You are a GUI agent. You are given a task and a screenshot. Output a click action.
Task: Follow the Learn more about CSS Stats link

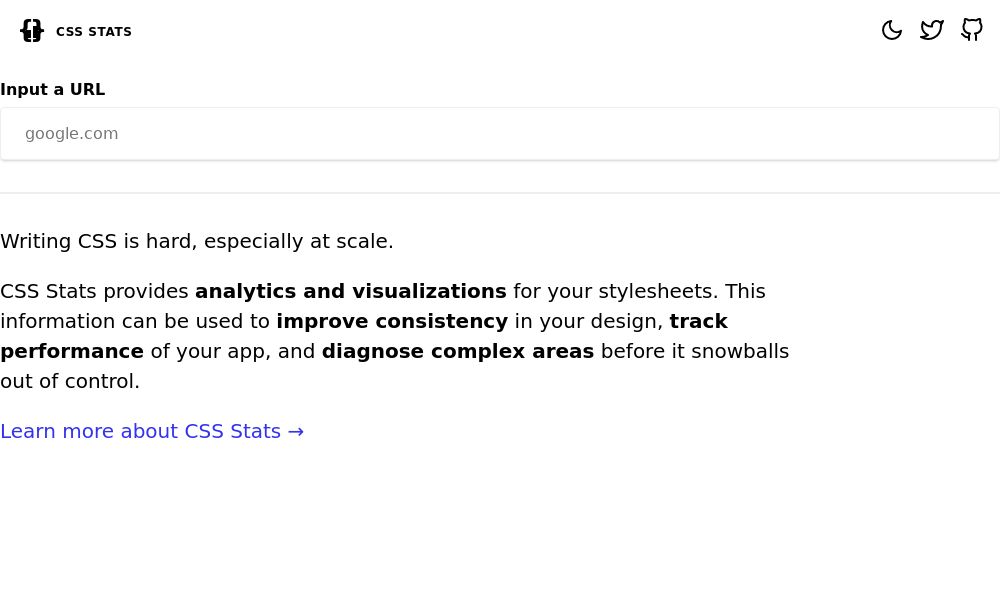140,431
